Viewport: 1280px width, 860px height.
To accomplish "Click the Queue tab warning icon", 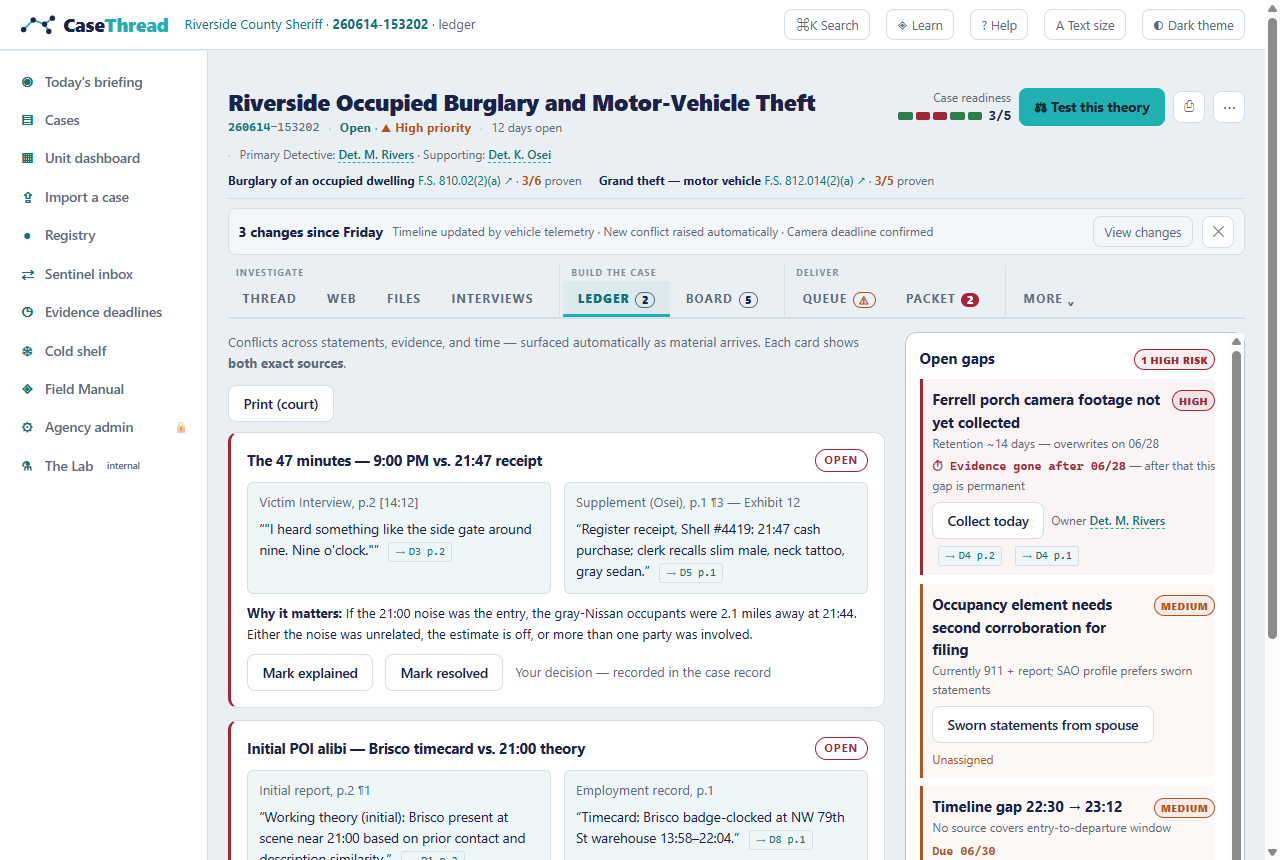I will [x=864, y=299].
